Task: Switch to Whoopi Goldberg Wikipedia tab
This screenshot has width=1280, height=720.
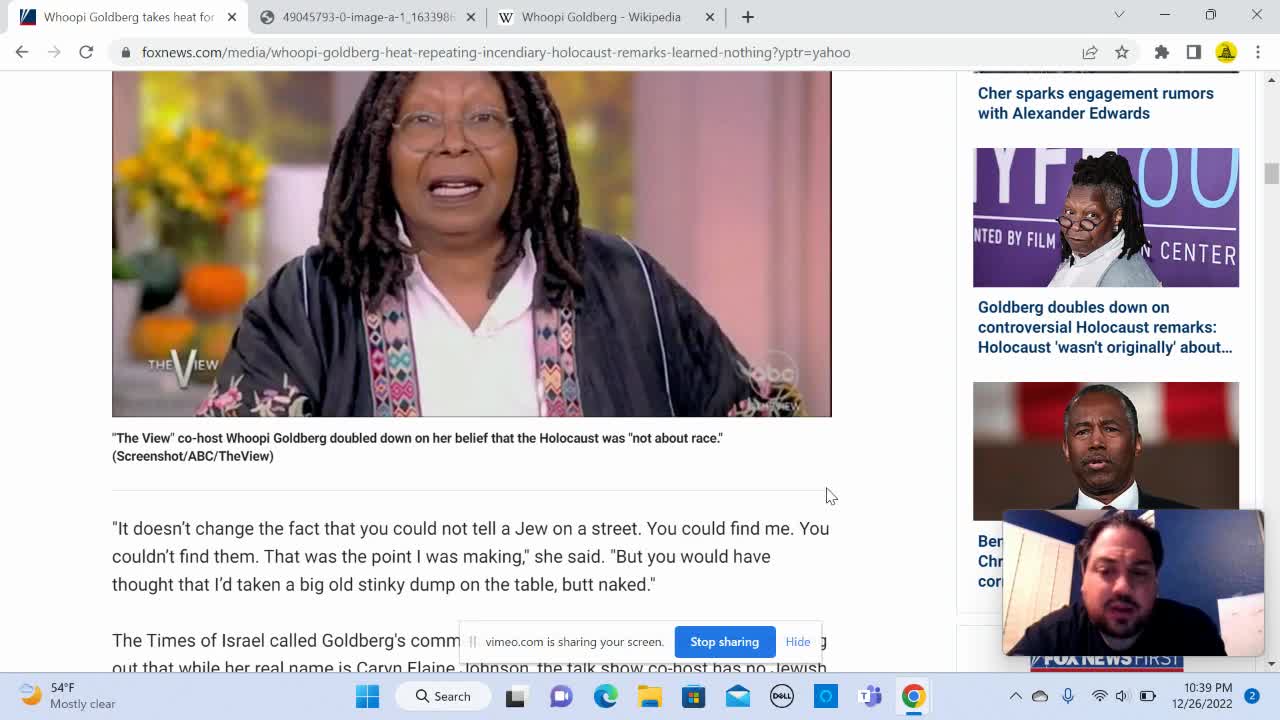Action: click(600, 17)
